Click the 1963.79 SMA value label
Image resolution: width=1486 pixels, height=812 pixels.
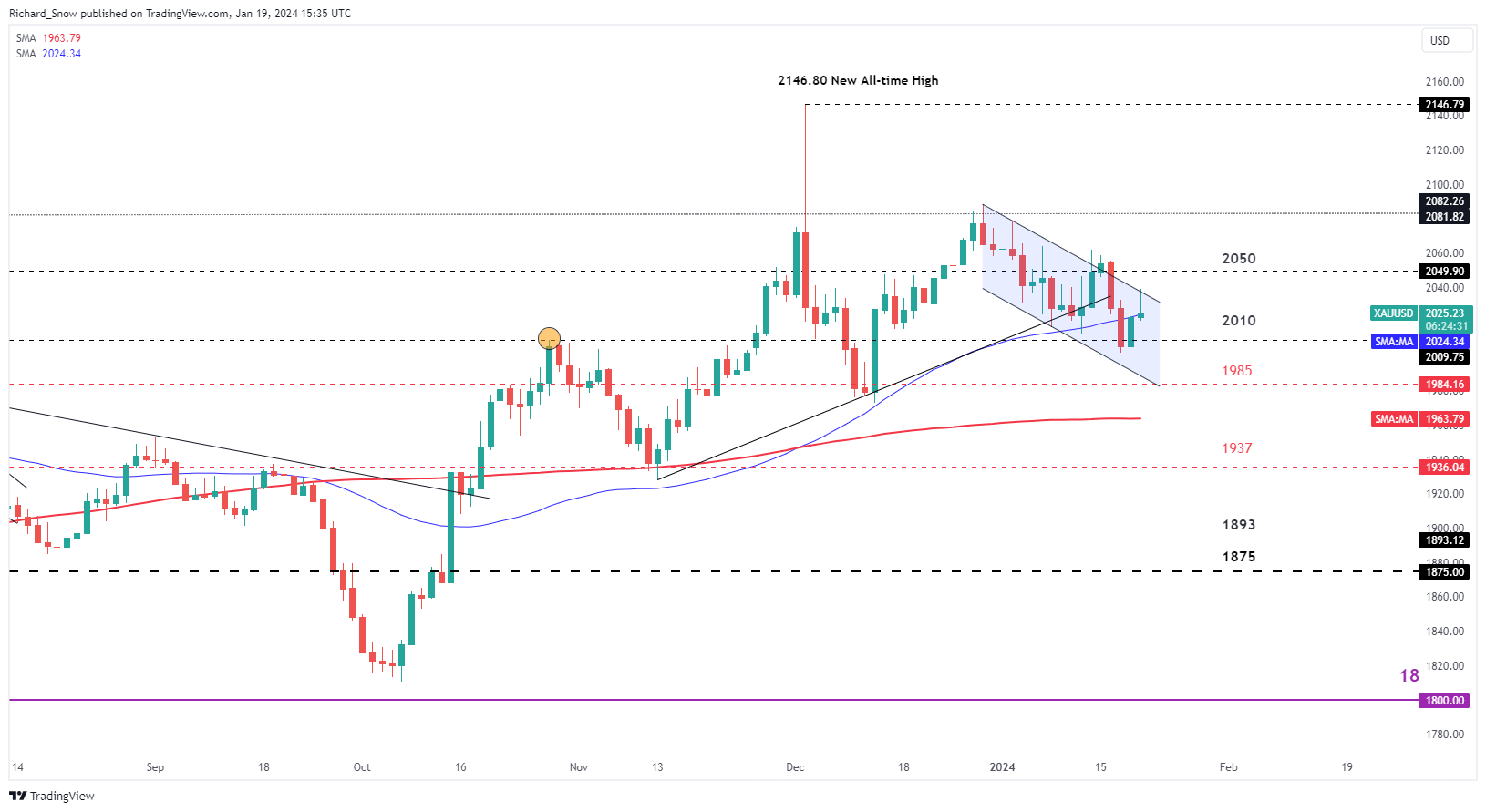[1445, 419]
